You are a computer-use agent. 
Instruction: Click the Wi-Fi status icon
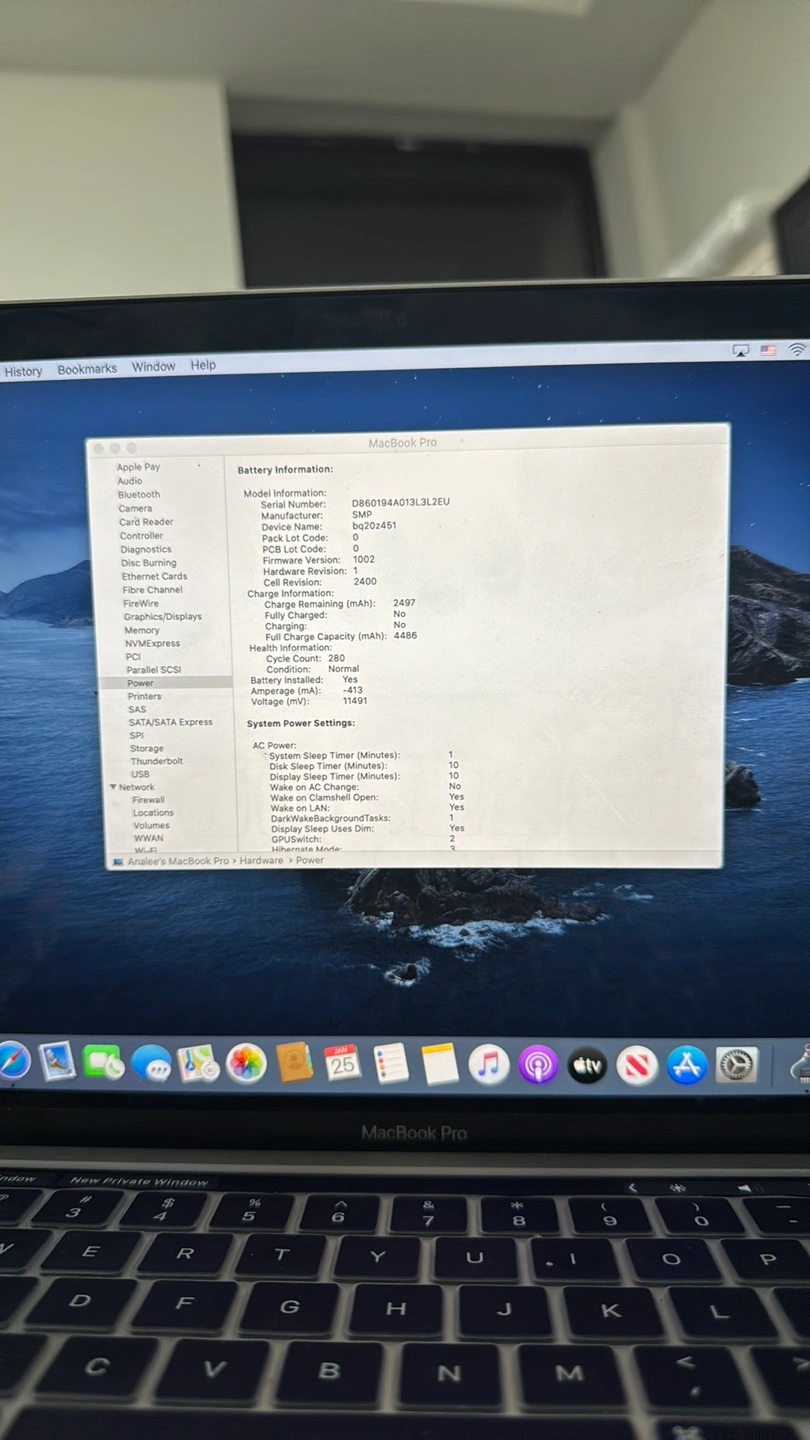(797, 350)
